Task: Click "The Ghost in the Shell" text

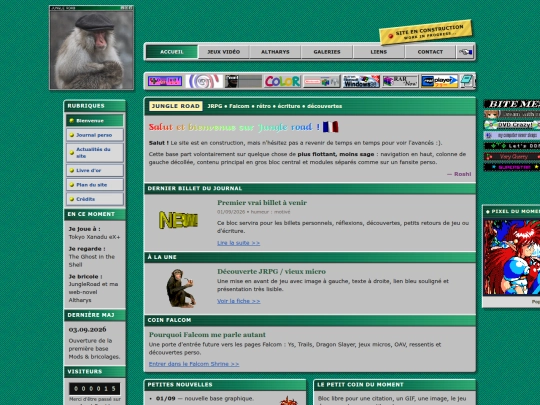Action: pyautogui.click(x=92, y=261)
